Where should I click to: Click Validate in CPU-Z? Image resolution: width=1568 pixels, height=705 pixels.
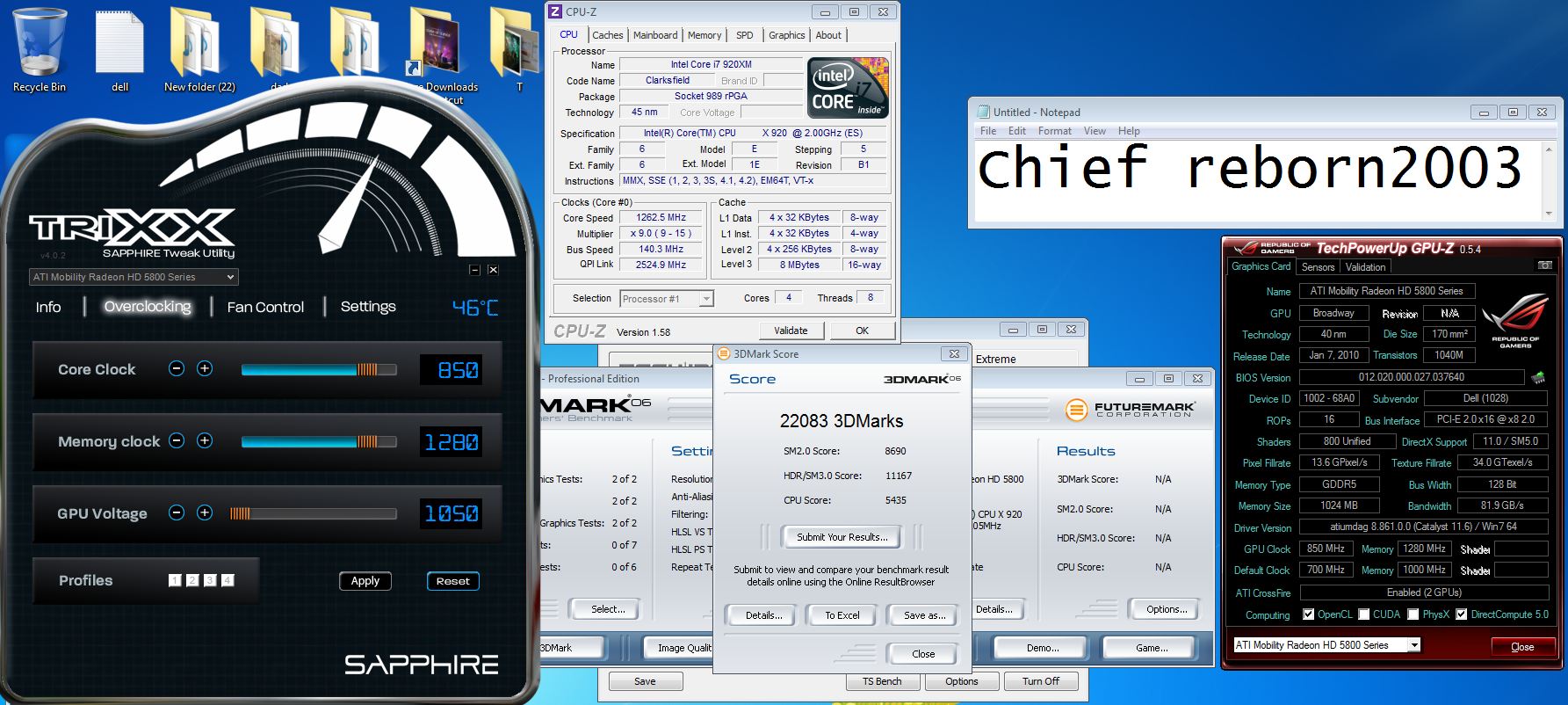coord(791,331)
